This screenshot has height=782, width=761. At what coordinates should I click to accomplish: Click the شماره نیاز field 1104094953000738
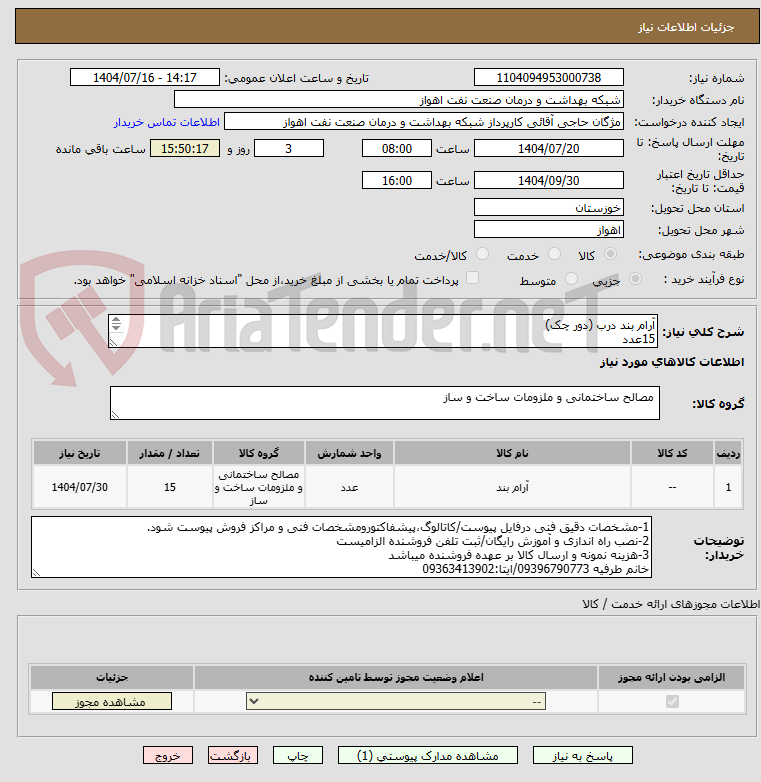coord(549,77)
